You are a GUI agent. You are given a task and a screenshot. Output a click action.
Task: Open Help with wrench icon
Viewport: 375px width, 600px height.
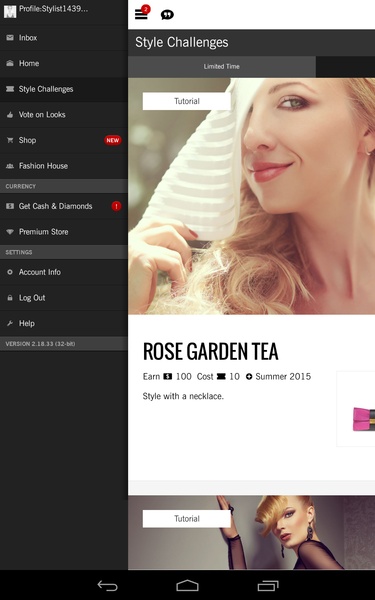[x=64, y=323]
